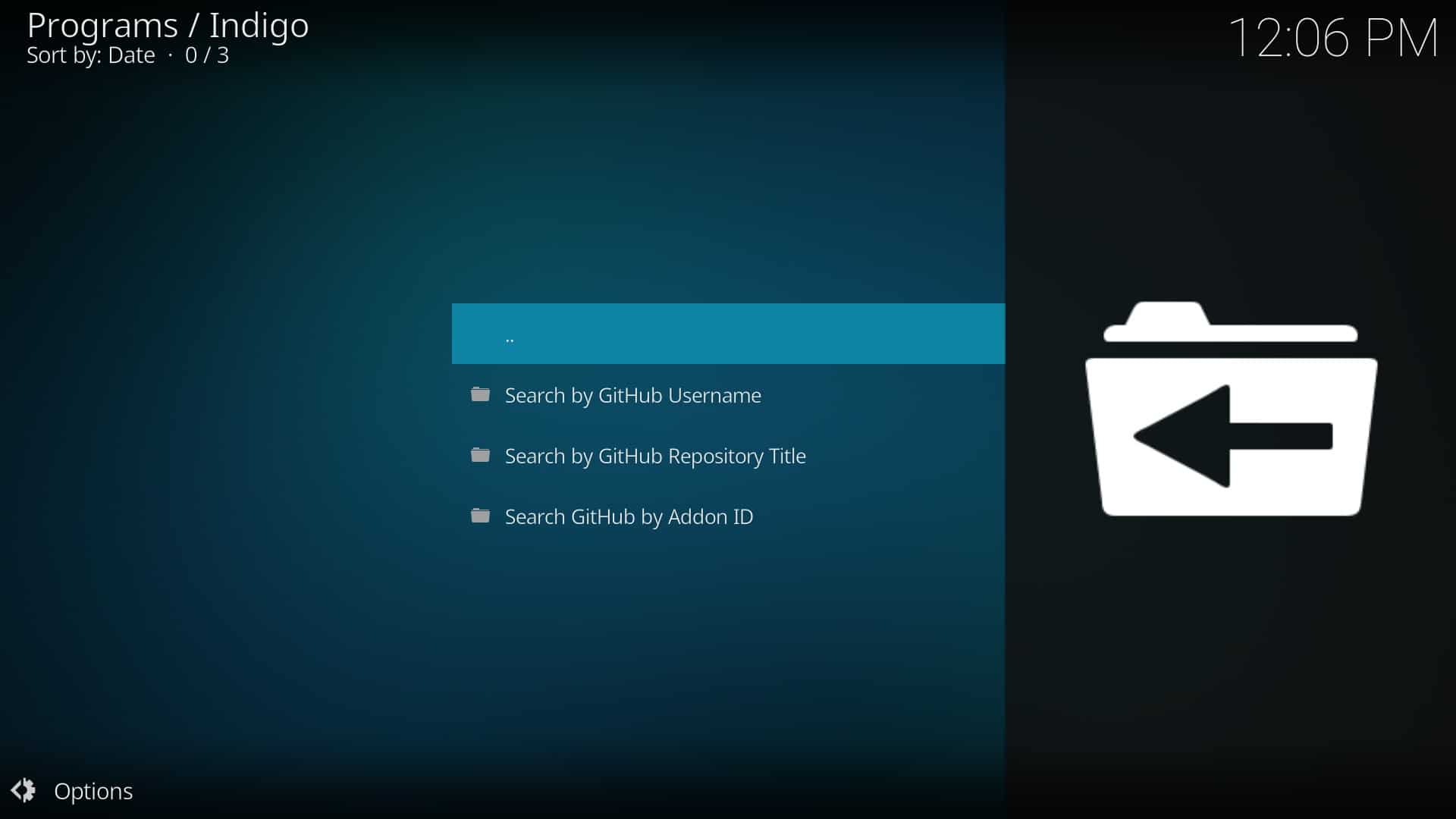Click the 'Programs' word in the header
Image resolution: width=1456 pixels, height=819 pixels.
(102, 26)
